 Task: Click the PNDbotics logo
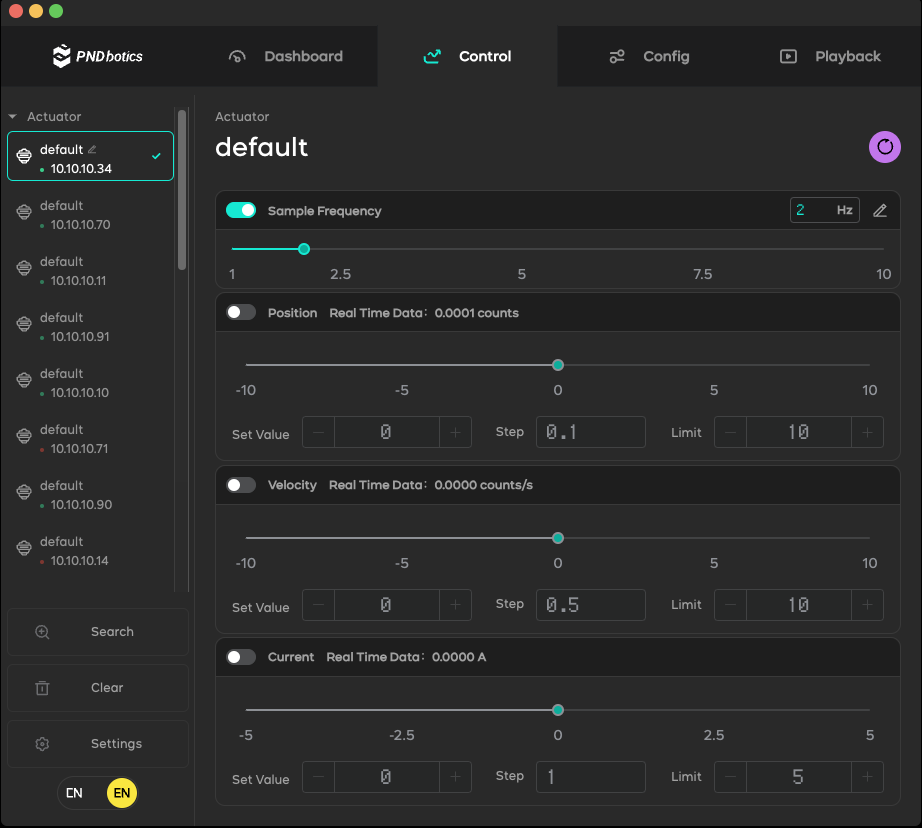coord(98,56)
